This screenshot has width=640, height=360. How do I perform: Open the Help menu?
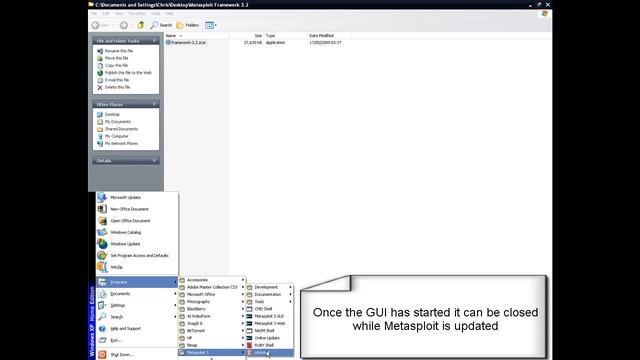pos(169,13)
